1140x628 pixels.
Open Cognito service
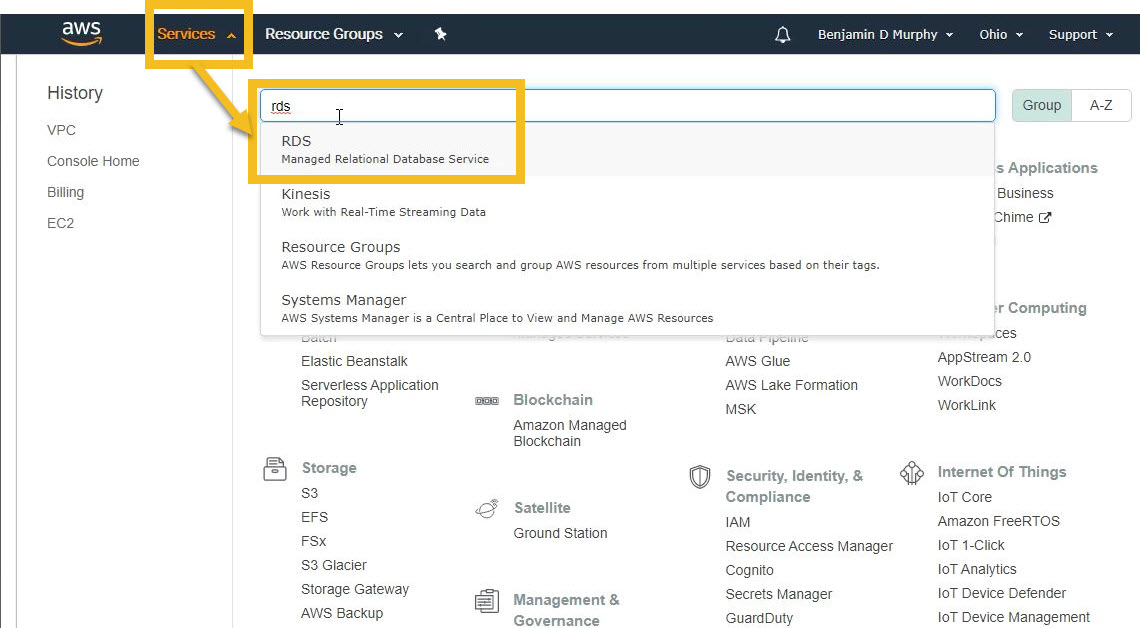(x=749, y=571)
